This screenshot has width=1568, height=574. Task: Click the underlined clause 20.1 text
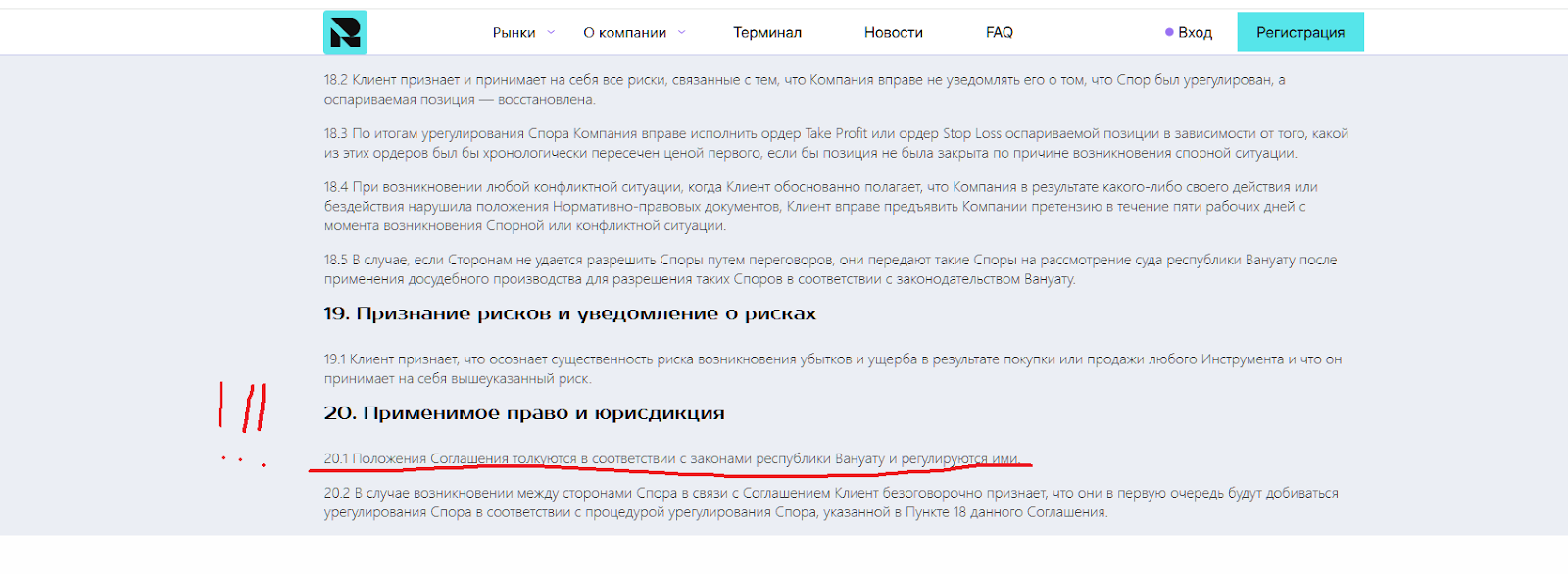672,458
